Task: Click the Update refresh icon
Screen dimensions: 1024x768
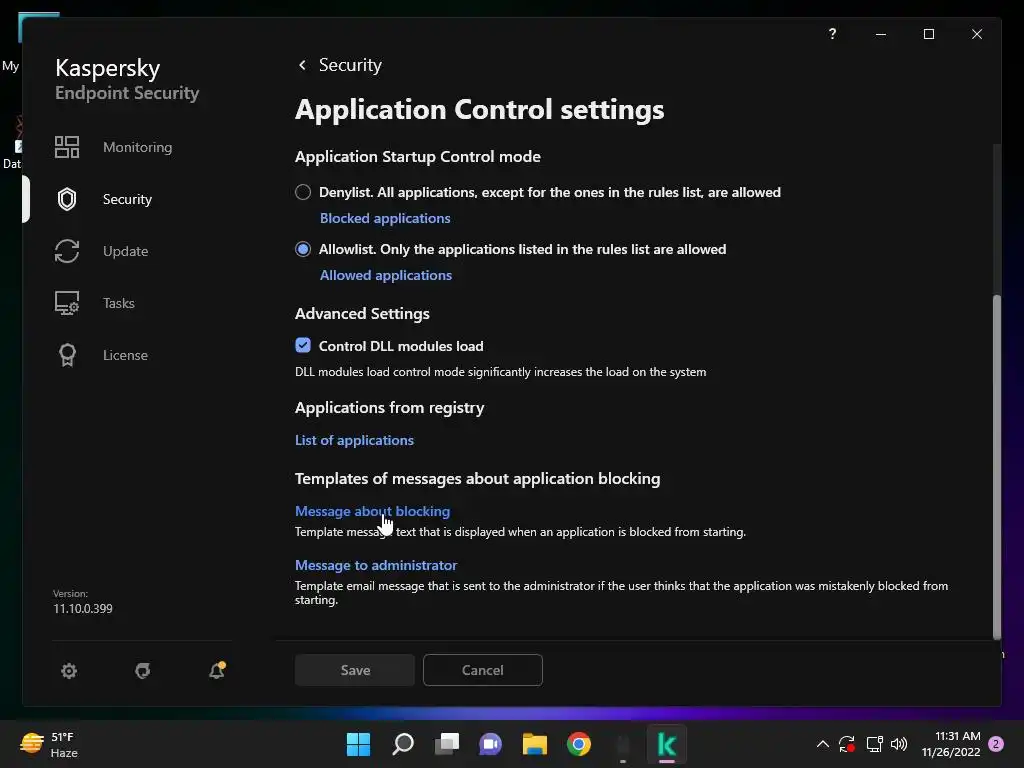Action: tap(67, 251)
